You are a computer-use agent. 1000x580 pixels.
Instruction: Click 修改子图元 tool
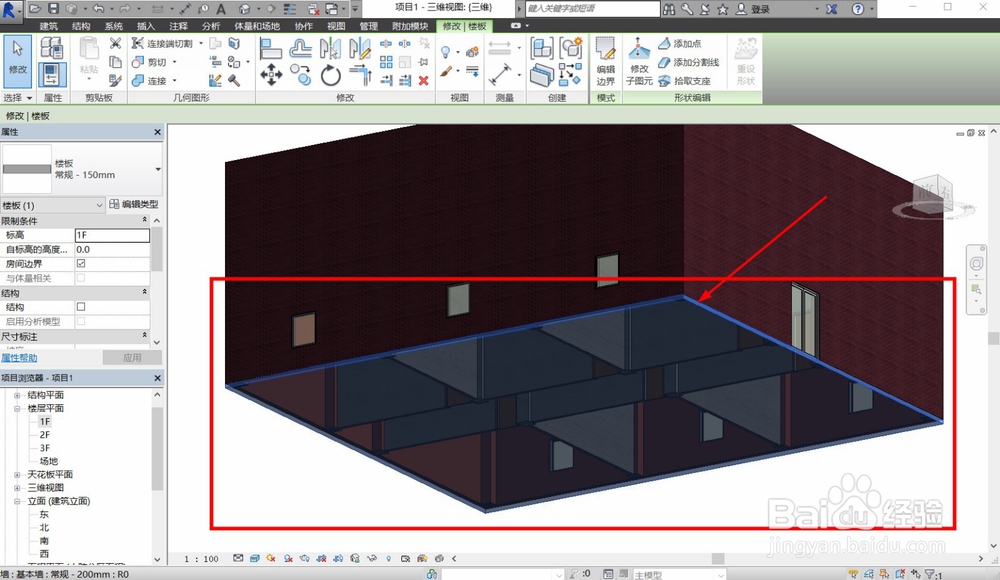[639, 62]
